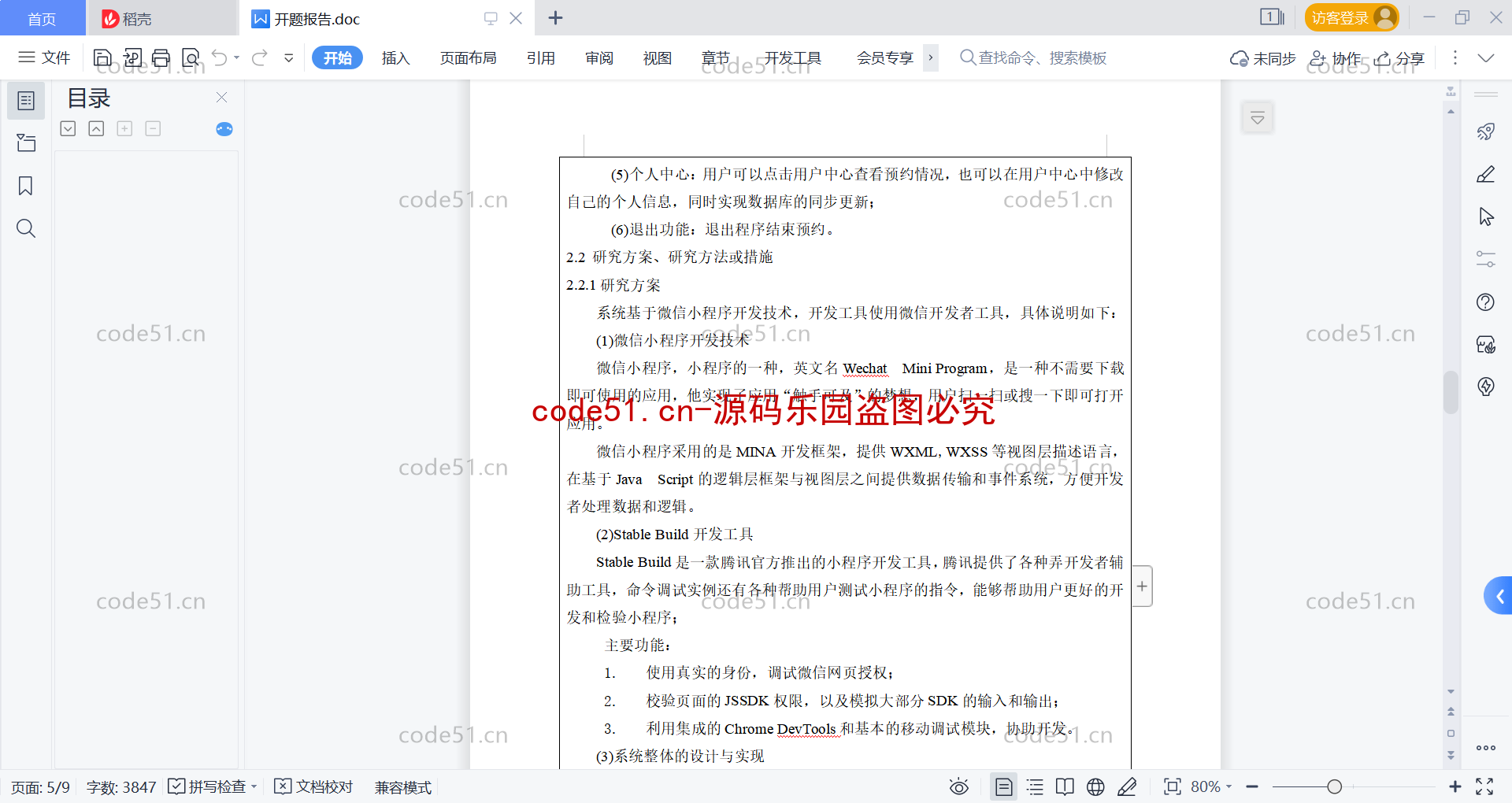Screen dimensions: 1512x803
Task: Open the 拼写检查 dropdown arrow
Action: (x=254, y=787)
